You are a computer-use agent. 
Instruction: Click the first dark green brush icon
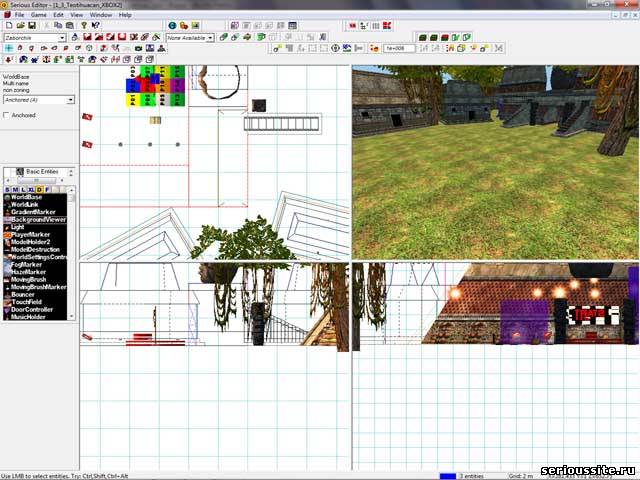pyautogui.click(x=423, y=38)
